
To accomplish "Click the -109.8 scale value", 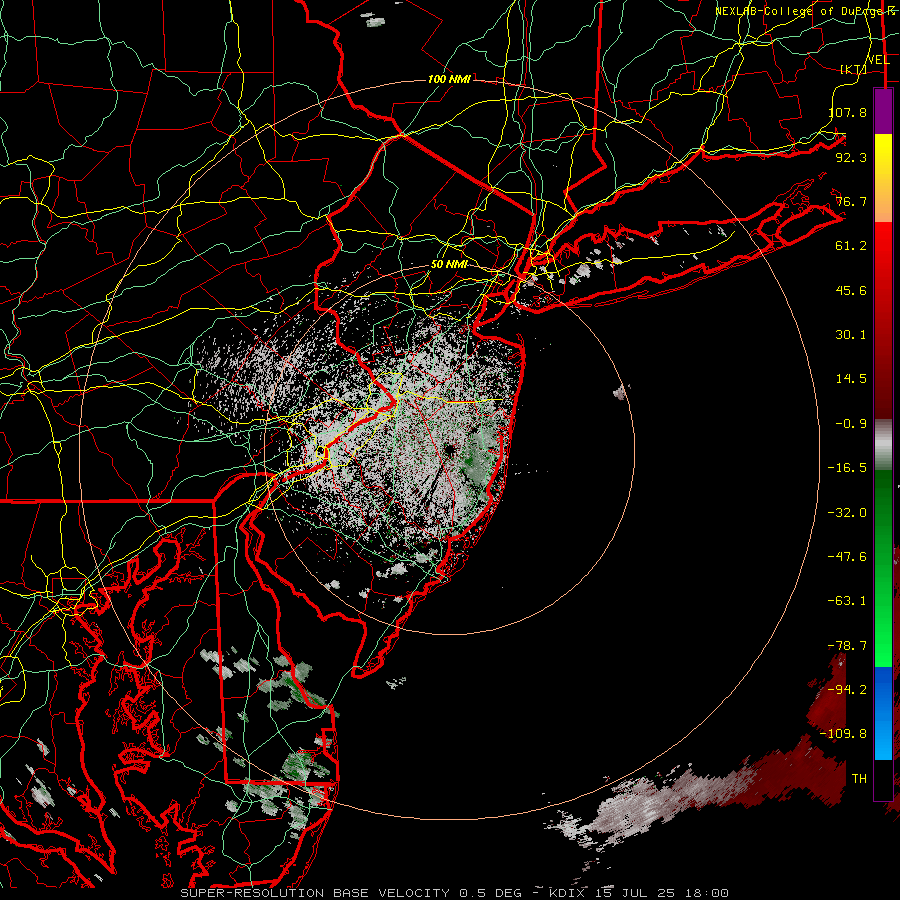I will (x=843, y=734).
